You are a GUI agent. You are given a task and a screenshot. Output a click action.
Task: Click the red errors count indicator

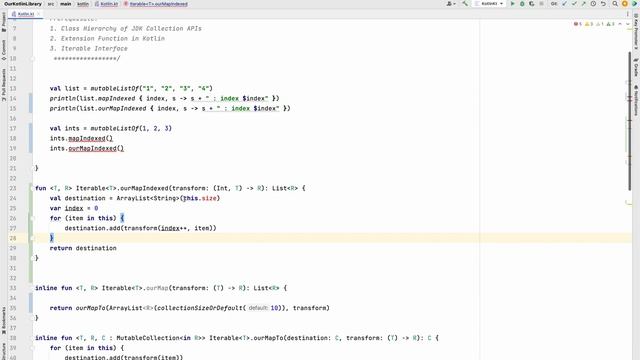click(x=578, y=24)
